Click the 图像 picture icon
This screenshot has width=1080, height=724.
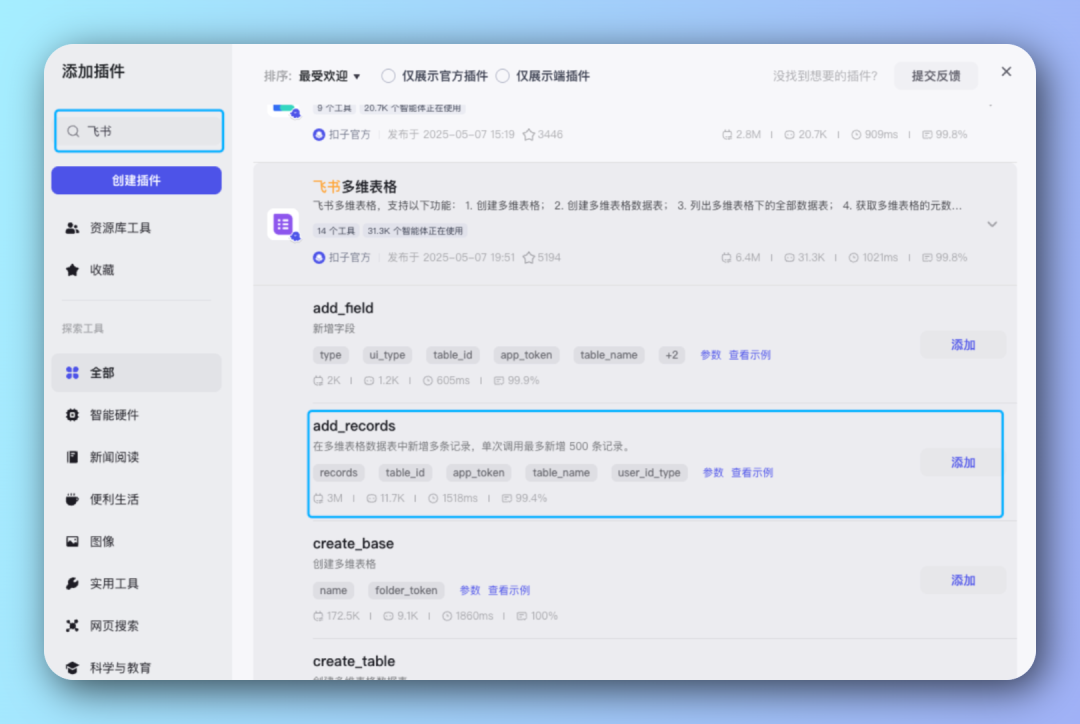pos(72,541)
